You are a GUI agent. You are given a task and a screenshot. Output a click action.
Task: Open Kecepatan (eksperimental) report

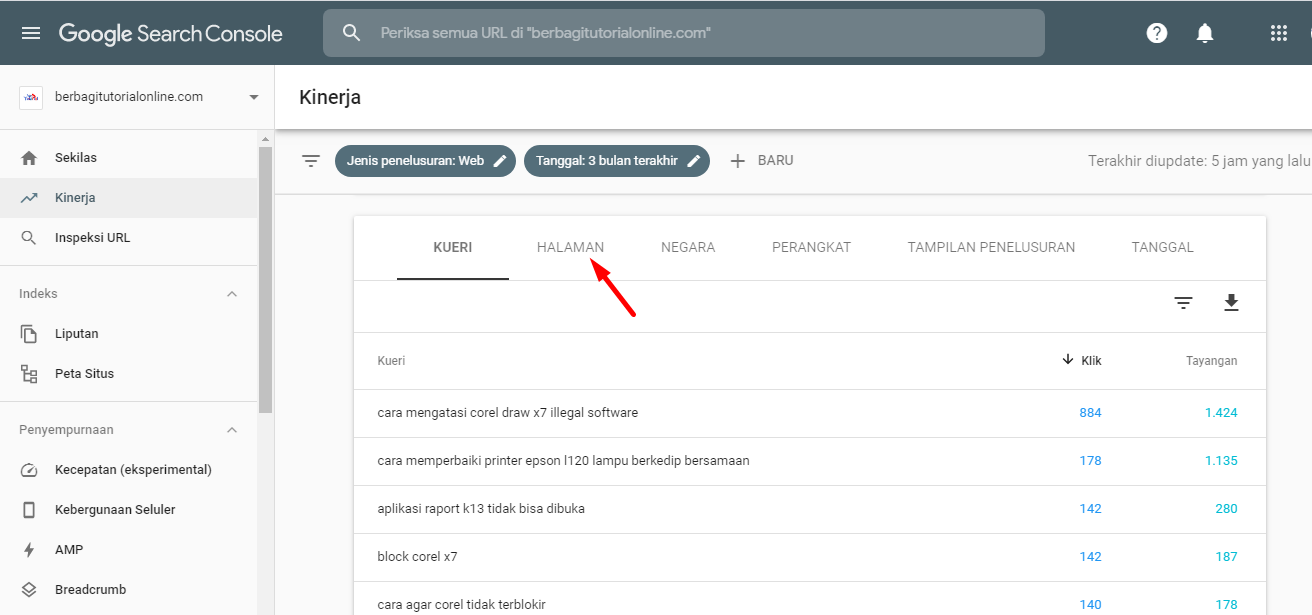[x=128, y=470]
